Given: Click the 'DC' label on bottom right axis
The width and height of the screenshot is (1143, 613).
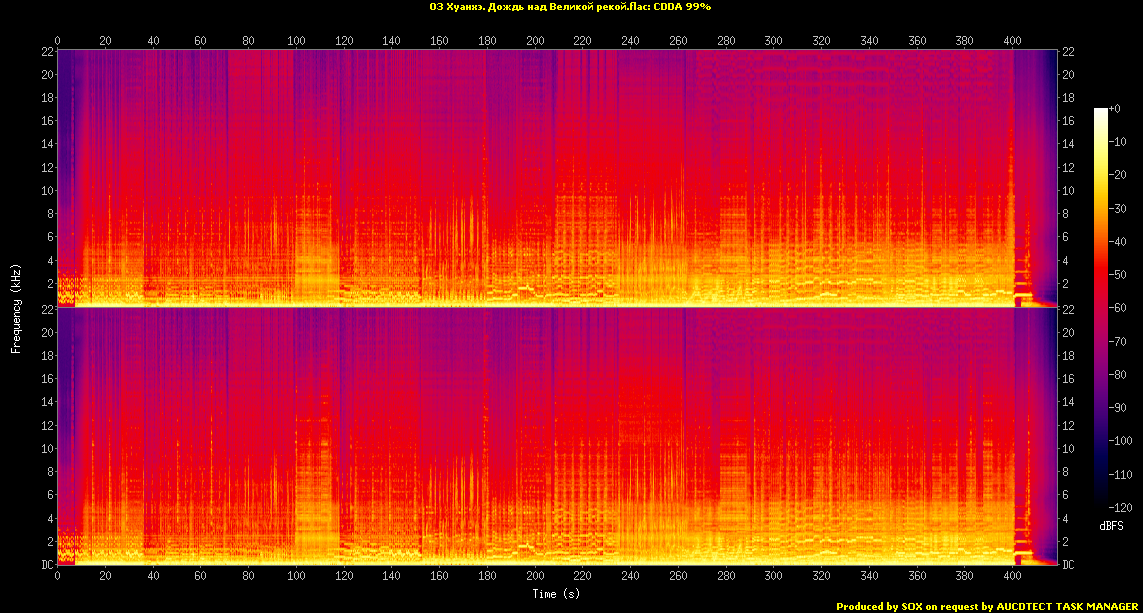Looking at the screenshot, I should [x=1069, y=565].
